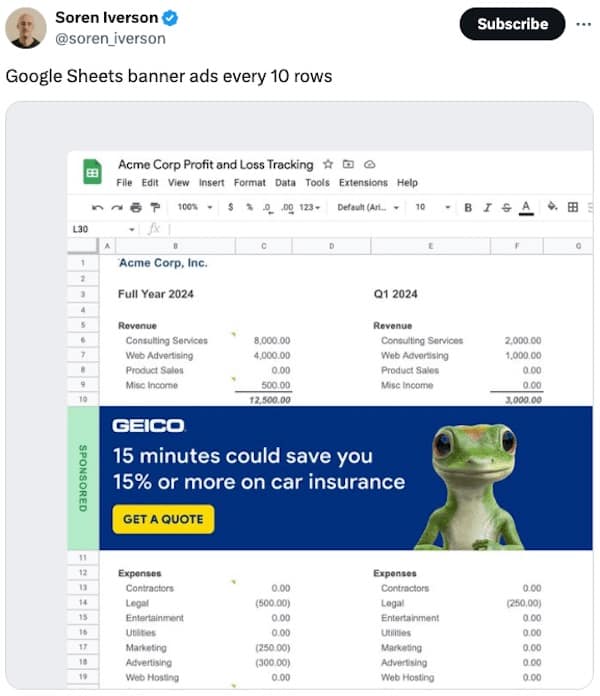The image size is (600, 696).
Task: Toggle strikethrough formatting
Action: point(506,207)
